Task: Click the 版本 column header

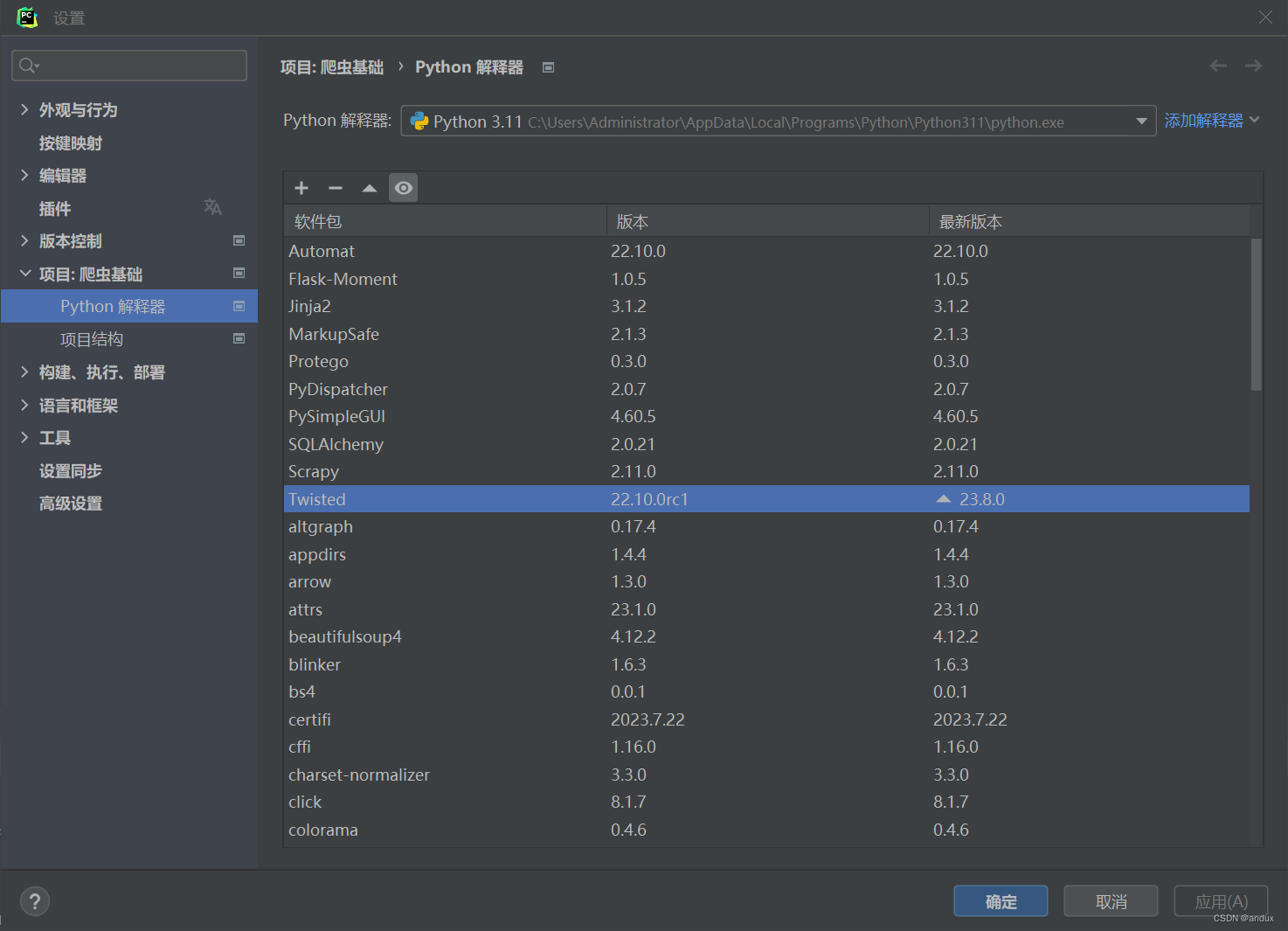Action: (768, 222)
